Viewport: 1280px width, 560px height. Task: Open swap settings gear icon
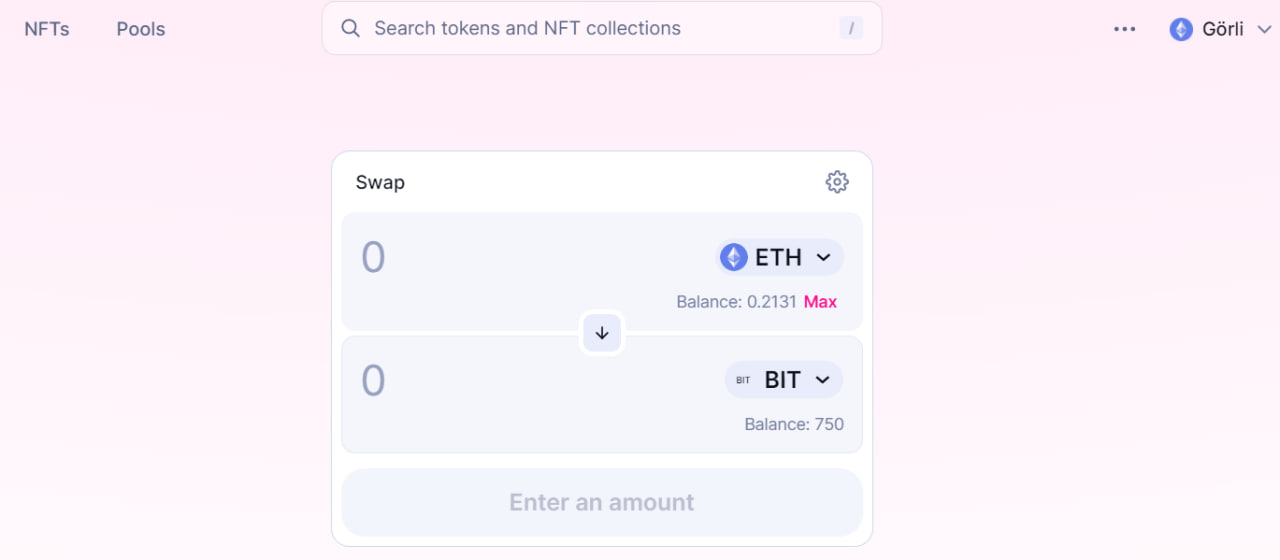[x=837, y=182]
